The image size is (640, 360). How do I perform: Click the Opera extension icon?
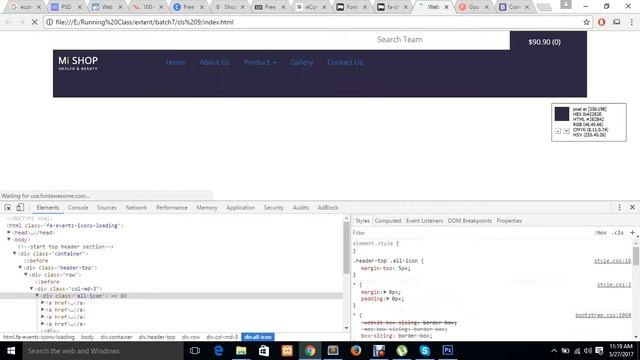601,22
